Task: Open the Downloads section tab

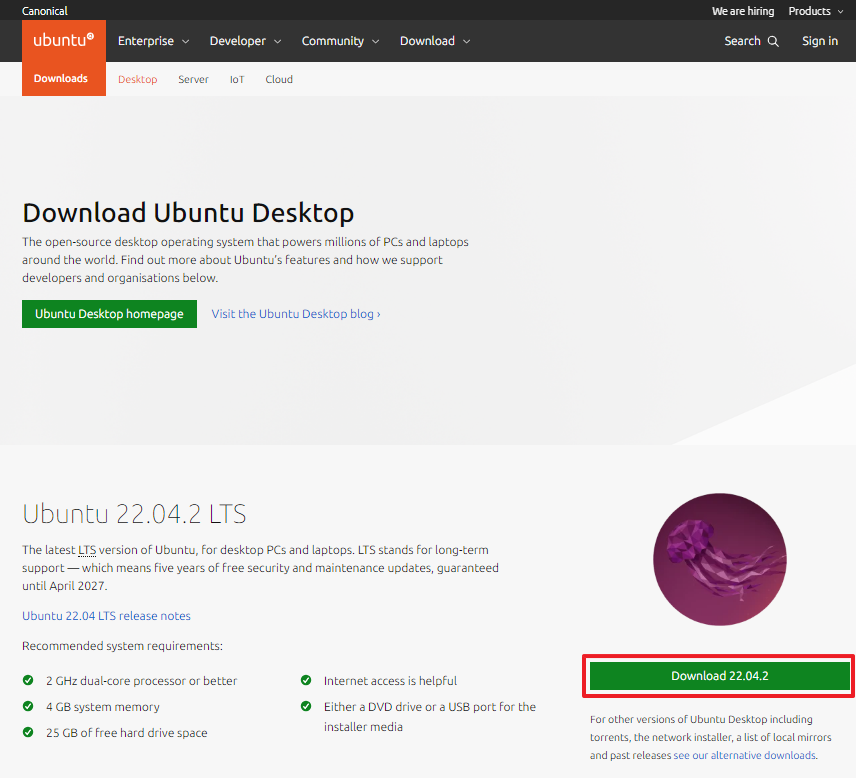Action: (61, 79)
